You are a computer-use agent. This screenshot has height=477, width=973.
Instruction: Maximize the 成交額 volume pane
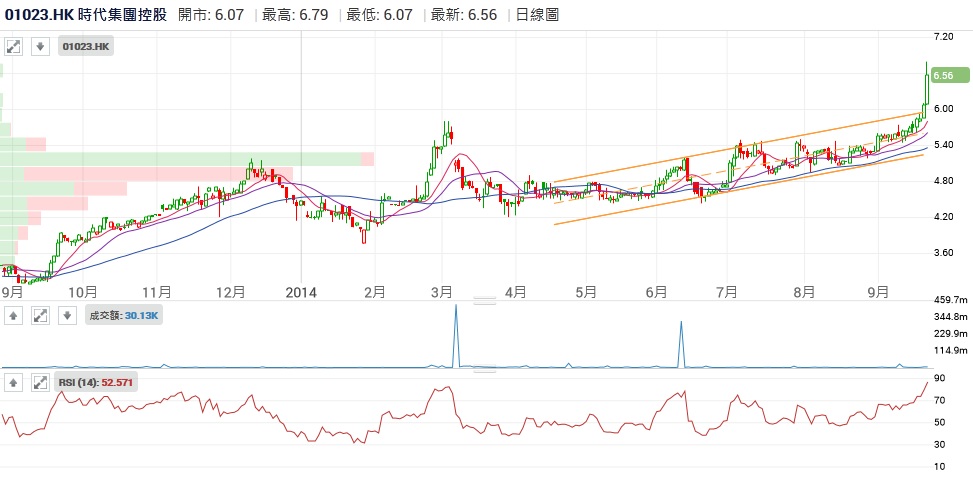[x=41, y=315]
